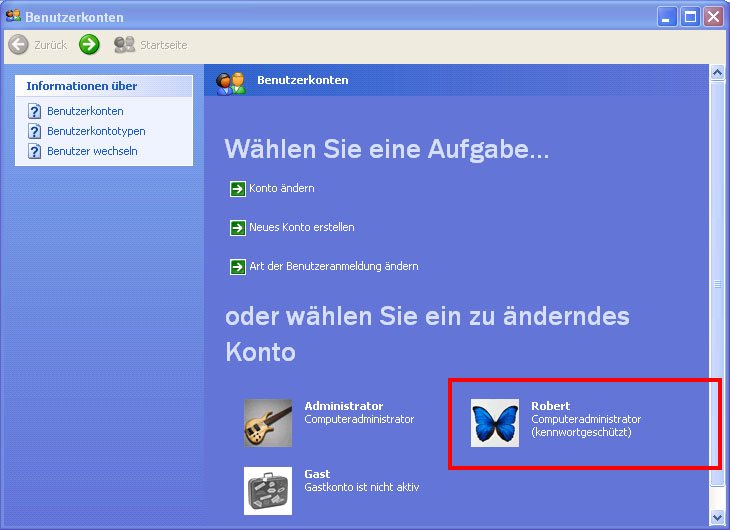Select Robert's blue butterfly picture
Image resolution: width=730 pixels, height=530 pixels.
[495, 423]
